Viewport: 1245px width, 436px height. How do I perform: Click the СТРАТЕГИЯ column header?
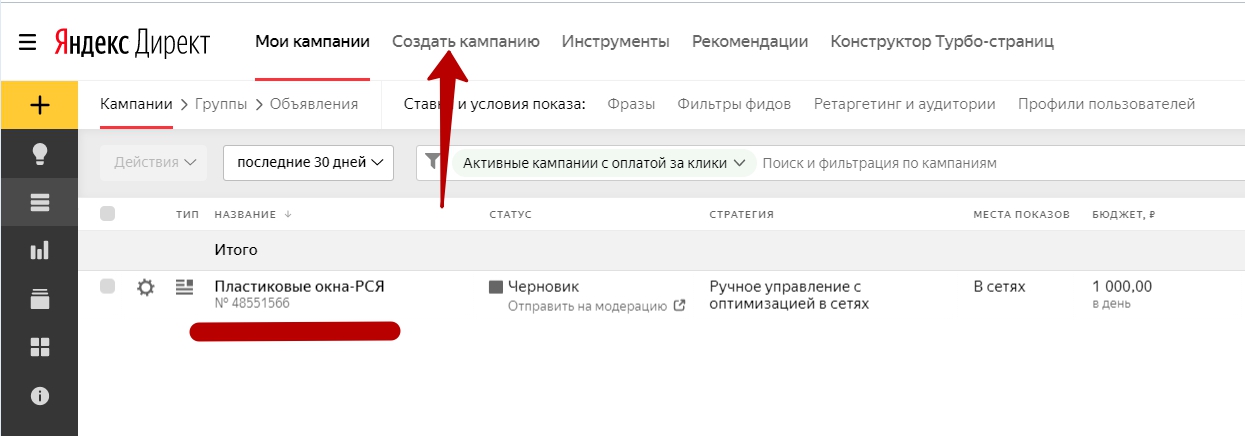coord(742,214)
